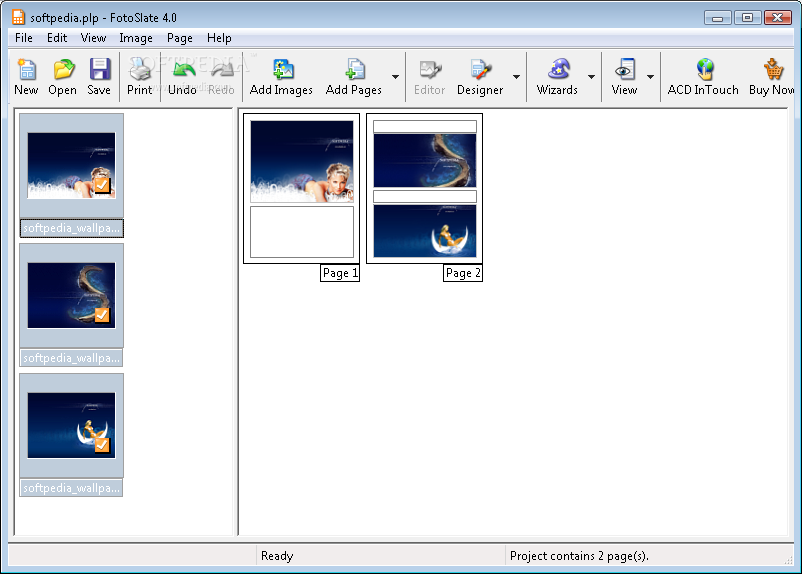Toggle checkmark on the moon wallpaper thumbnail
802x574 pixels.
tap(102, 445)
